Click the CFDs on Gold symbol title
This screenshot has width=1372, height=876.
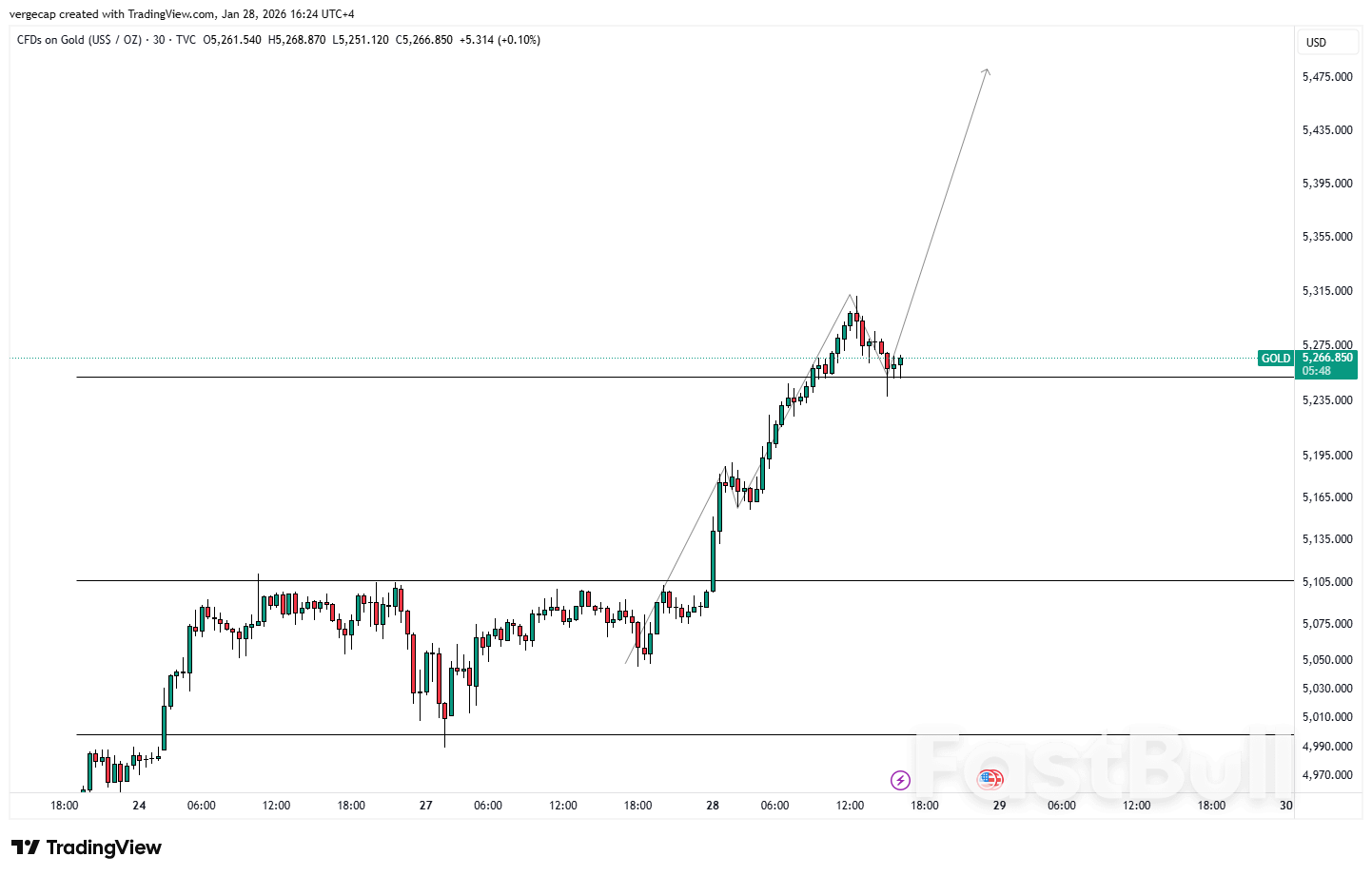(79, 40)
